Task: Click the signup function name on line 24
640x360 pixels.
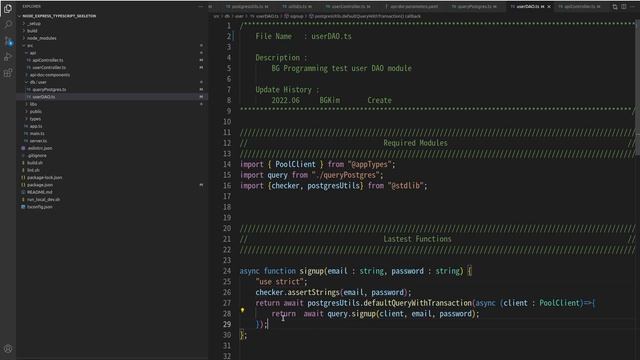Action: (312, 271)
